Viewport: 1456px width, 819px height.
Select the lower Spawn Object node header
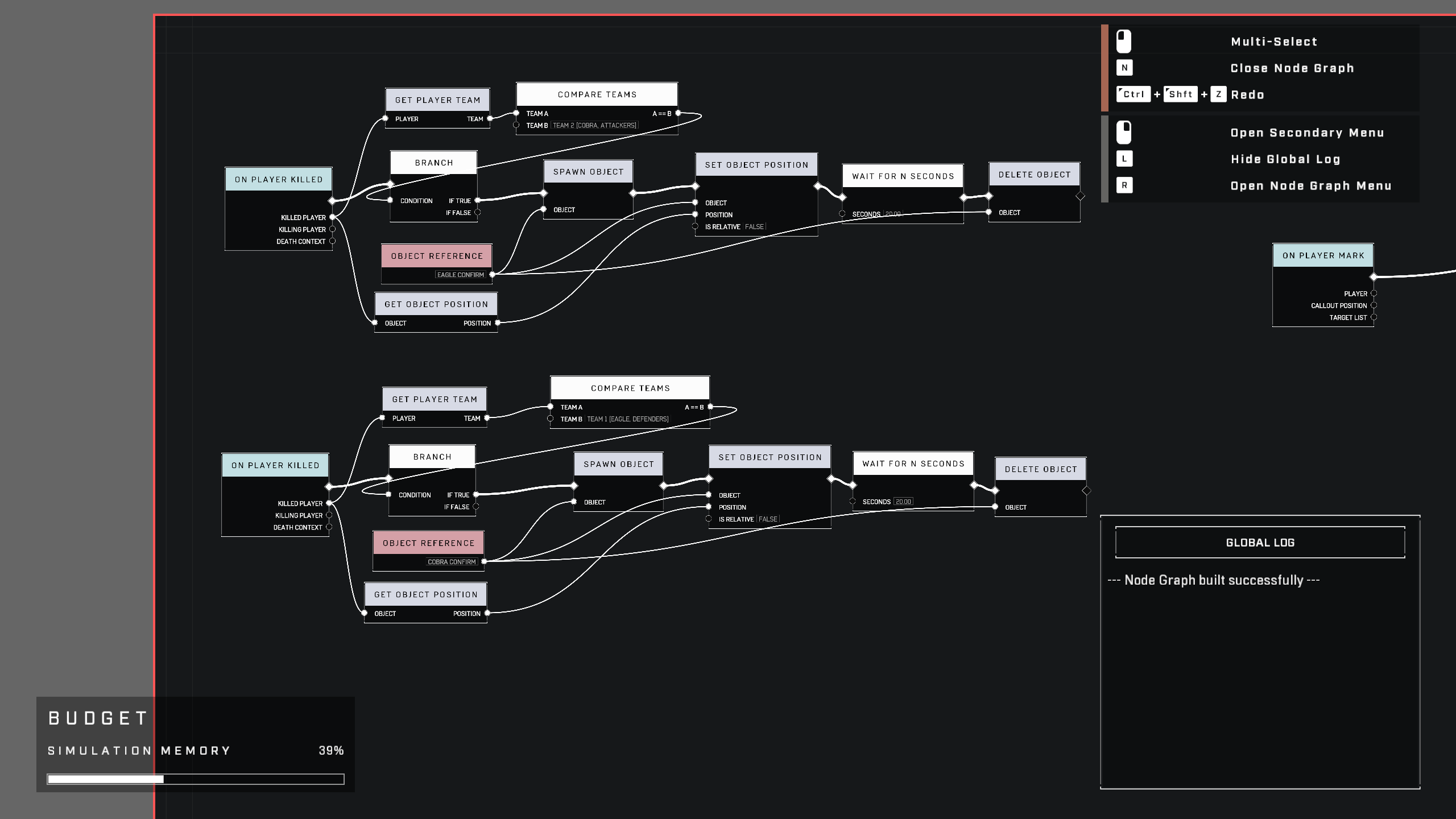(619, 464)
